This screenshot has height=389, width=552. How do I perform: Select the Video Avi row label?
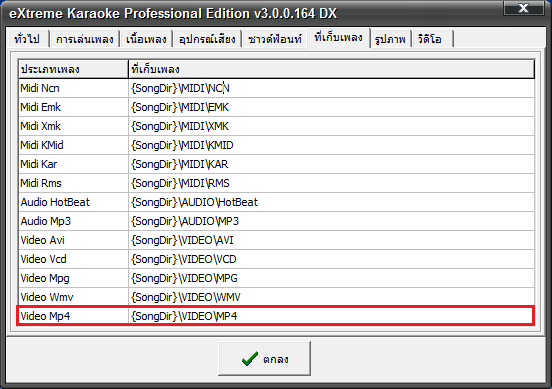tap(73, 240)
